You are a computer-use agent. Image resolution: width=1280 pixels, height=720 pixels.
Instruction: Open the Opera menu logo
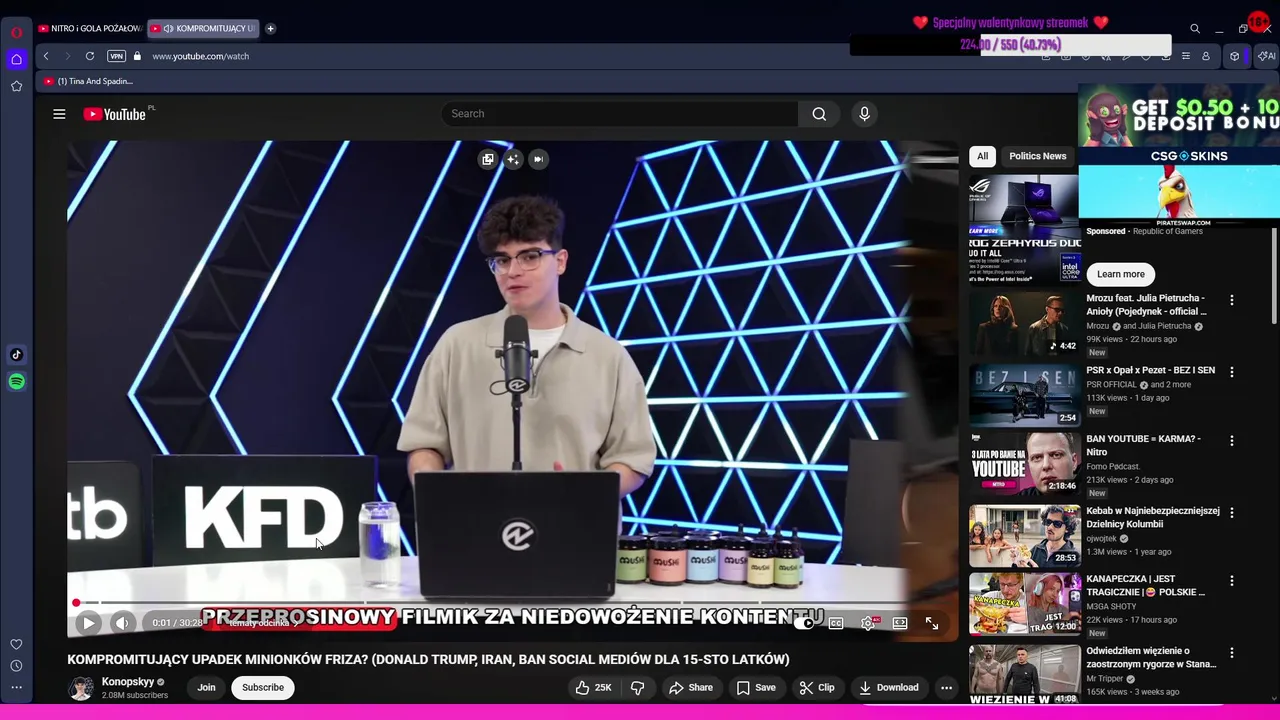pyautogui.click(x=16, y=32)
